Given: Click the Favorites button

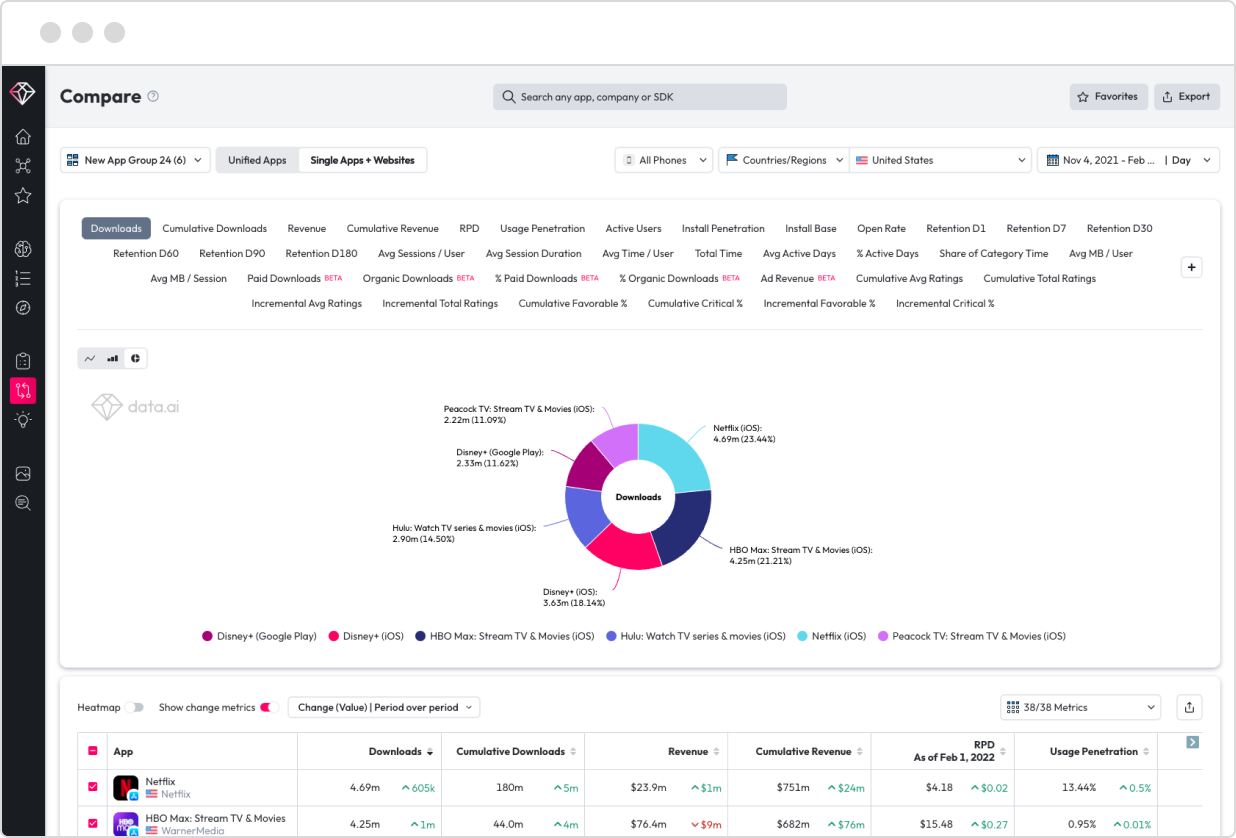Looking at the screenshot, I should coord(1108,97).
